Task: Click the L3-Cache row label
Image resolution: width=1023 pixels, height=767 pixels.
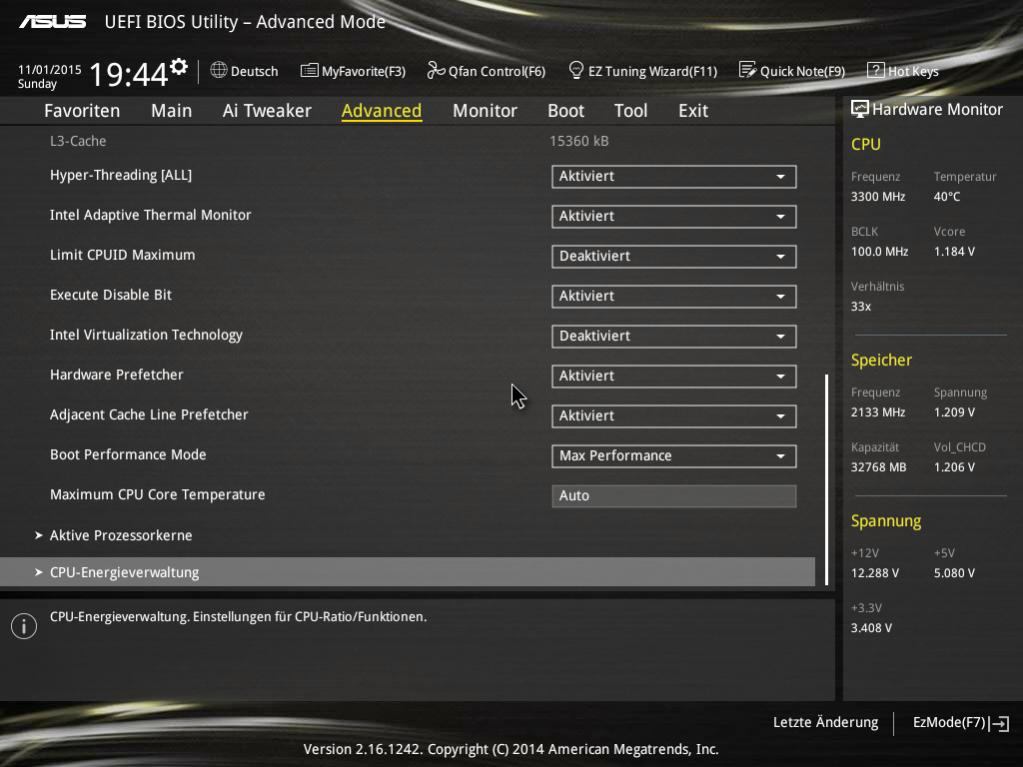Action: [78, 141]
